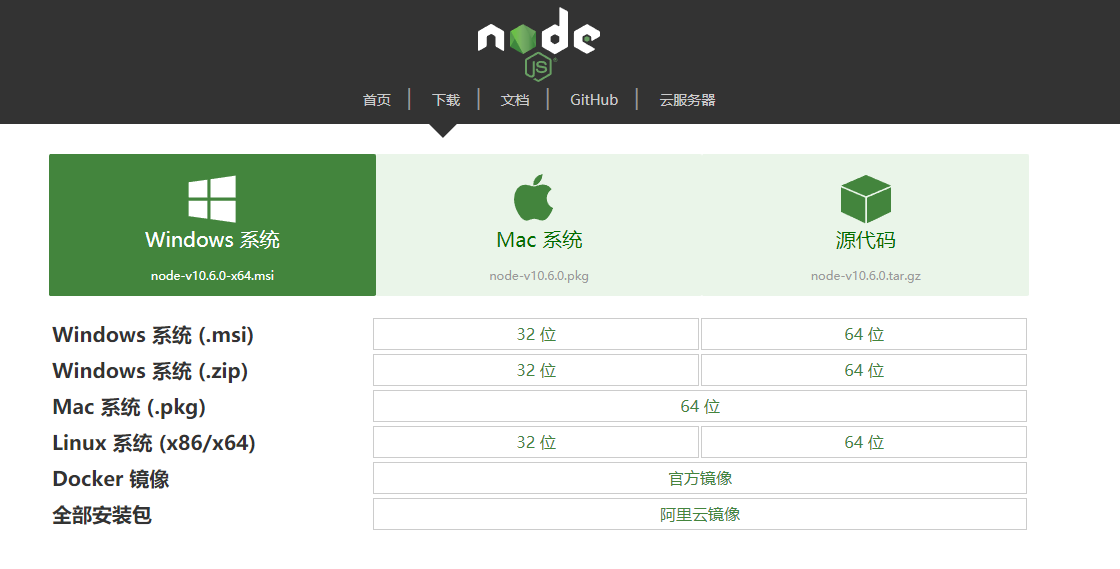Image resolution: width=1120 pixels, height=569 pixels.
Task: Open the 首页 home menu item
Action: pyautogui.click(x=376, y=100)
